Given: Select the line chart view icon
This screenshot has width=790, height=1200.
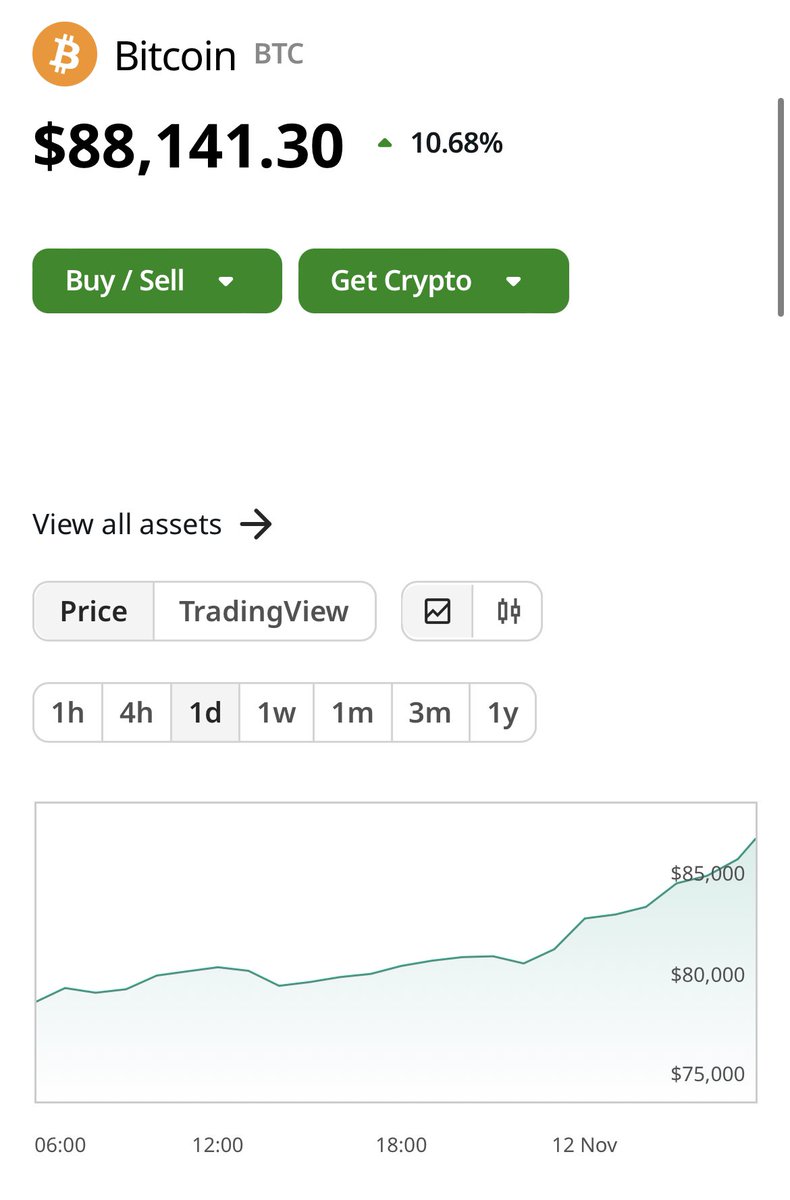Looking at the screenshot, I should (x=437, y=611).
